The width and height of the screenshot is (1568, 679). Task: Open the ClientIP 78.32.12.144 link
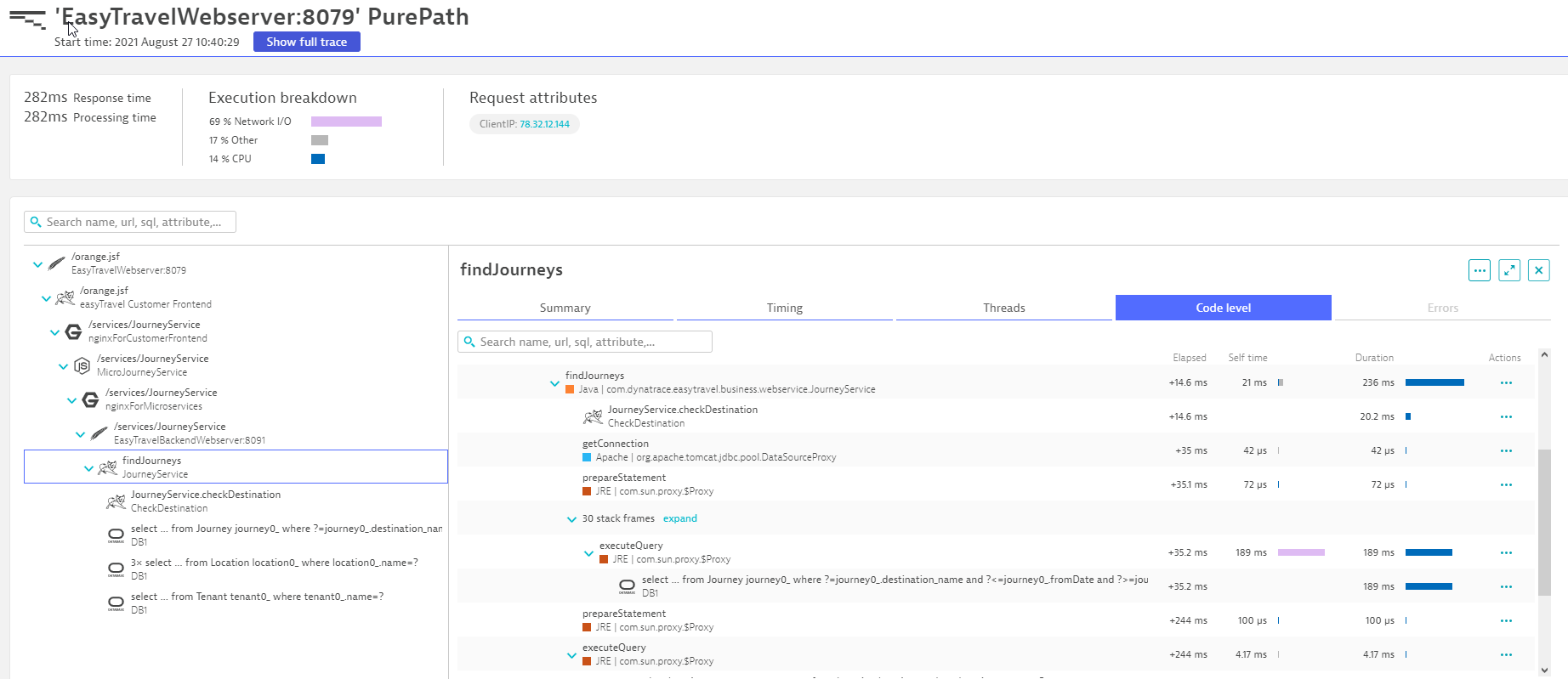(x=544, y=124)
